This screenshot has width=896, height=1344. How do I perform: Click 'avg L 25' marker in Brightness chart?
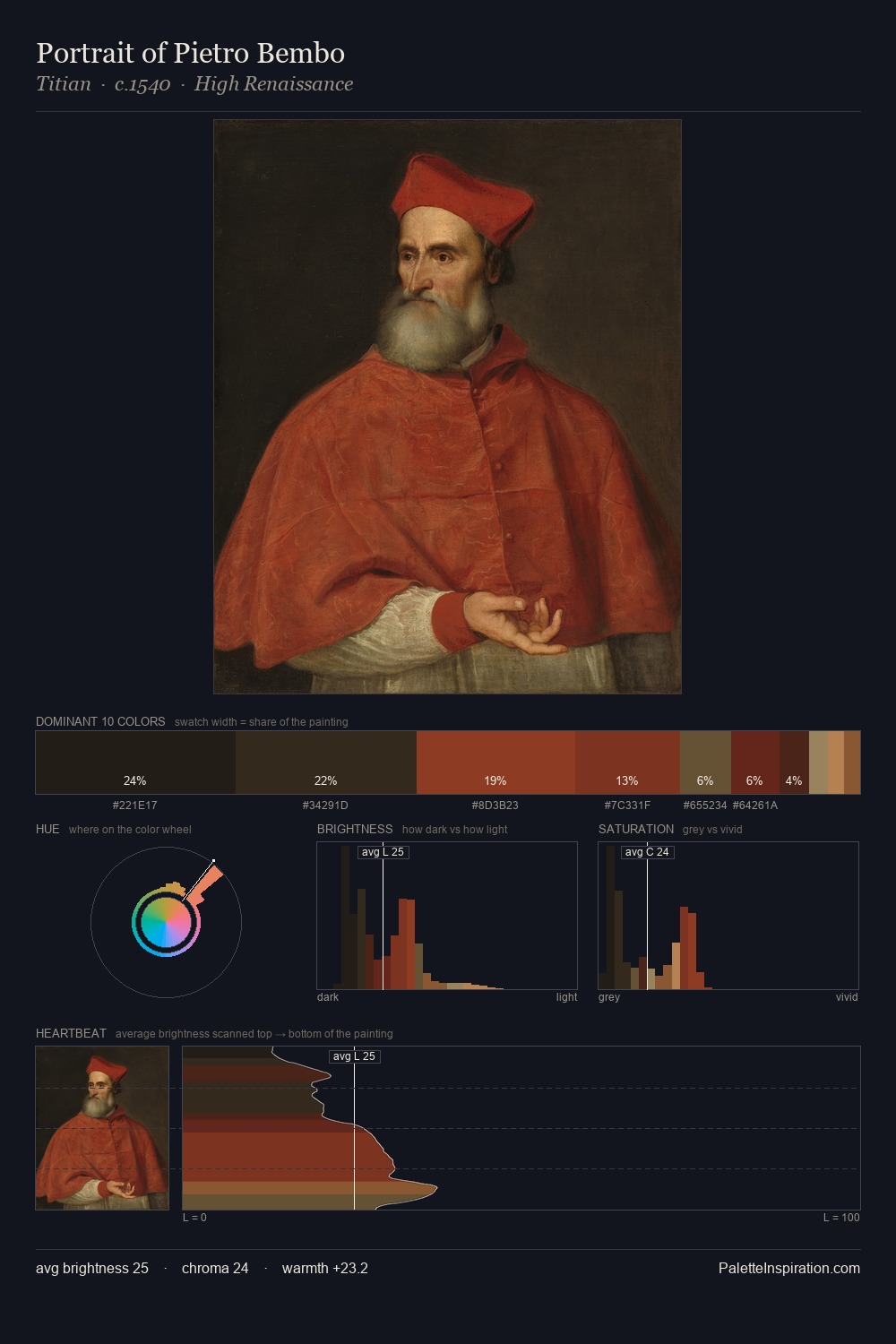click(x=383, y=852)
